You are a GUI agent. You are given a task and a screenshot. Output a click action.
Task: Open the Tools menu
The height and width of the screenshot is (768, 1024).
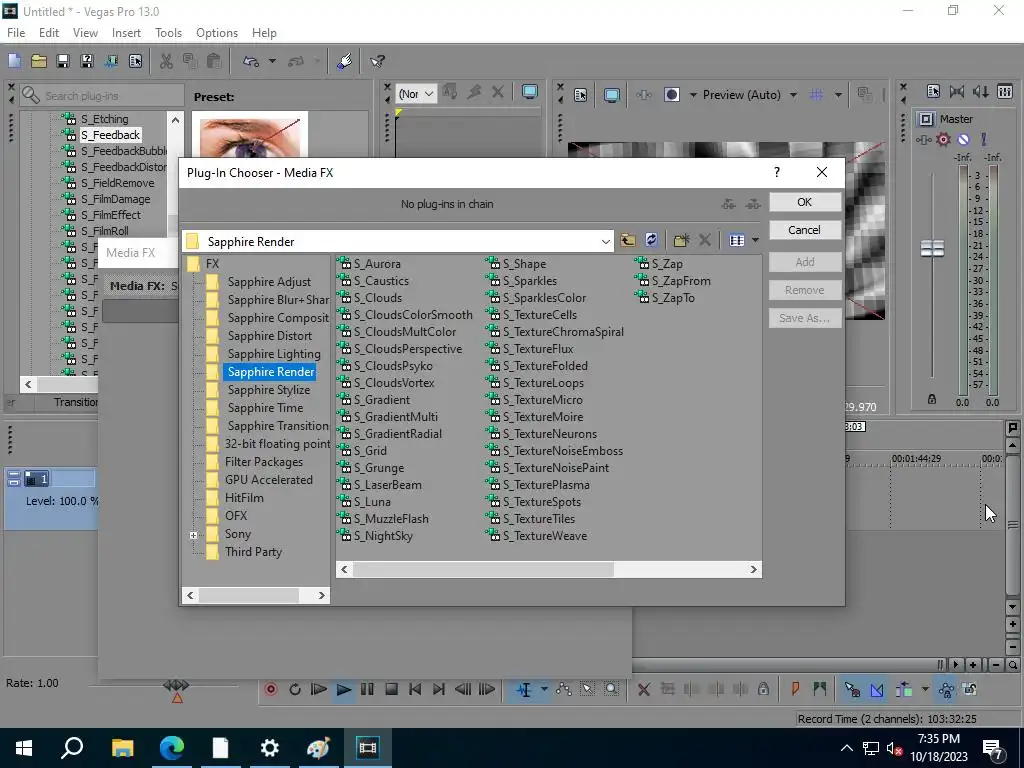tap(168, 33)
